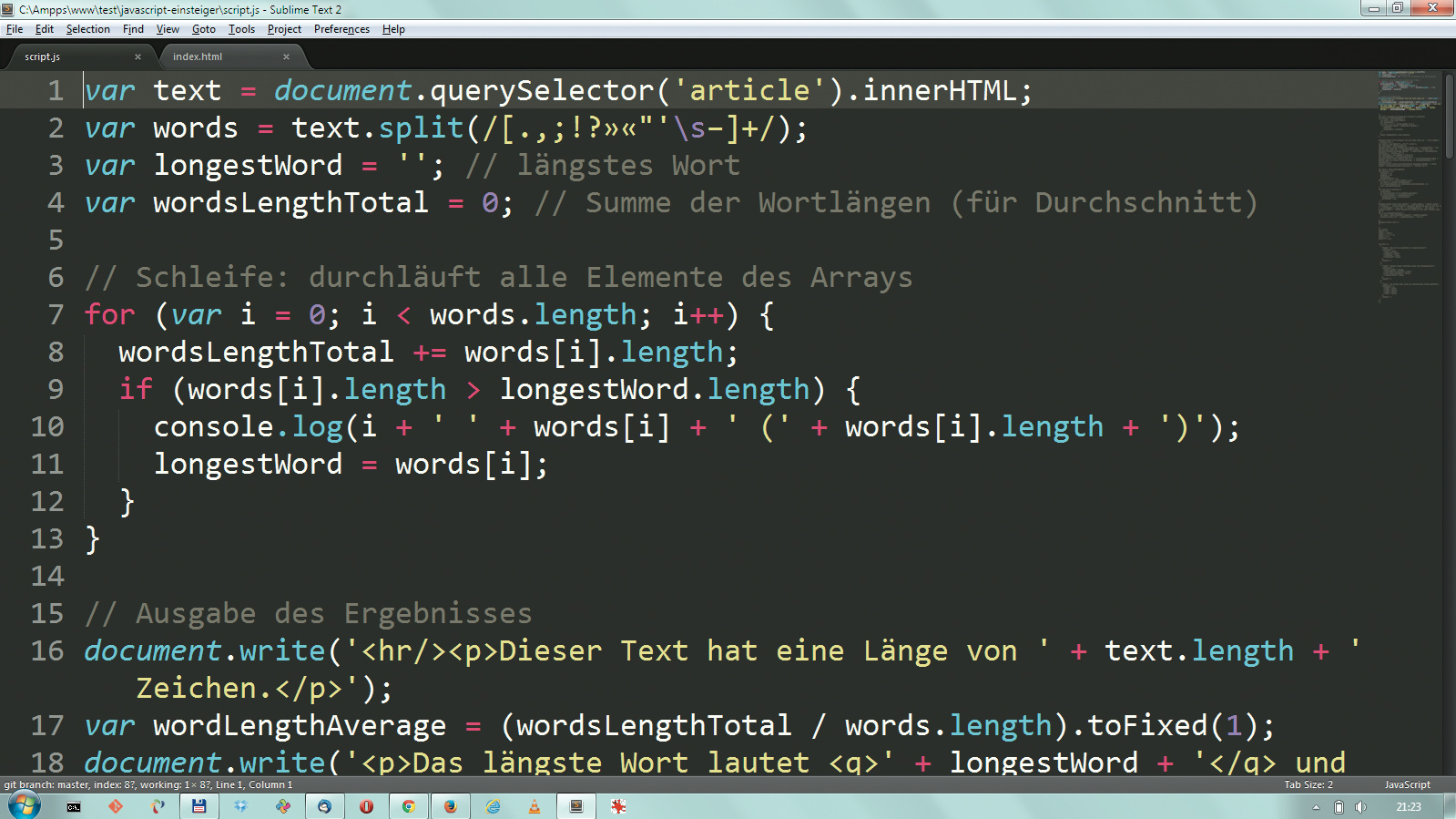The image size is (1456, 819).
Task: Open VLC media player from taskbar
Action: tap(535, 806)
